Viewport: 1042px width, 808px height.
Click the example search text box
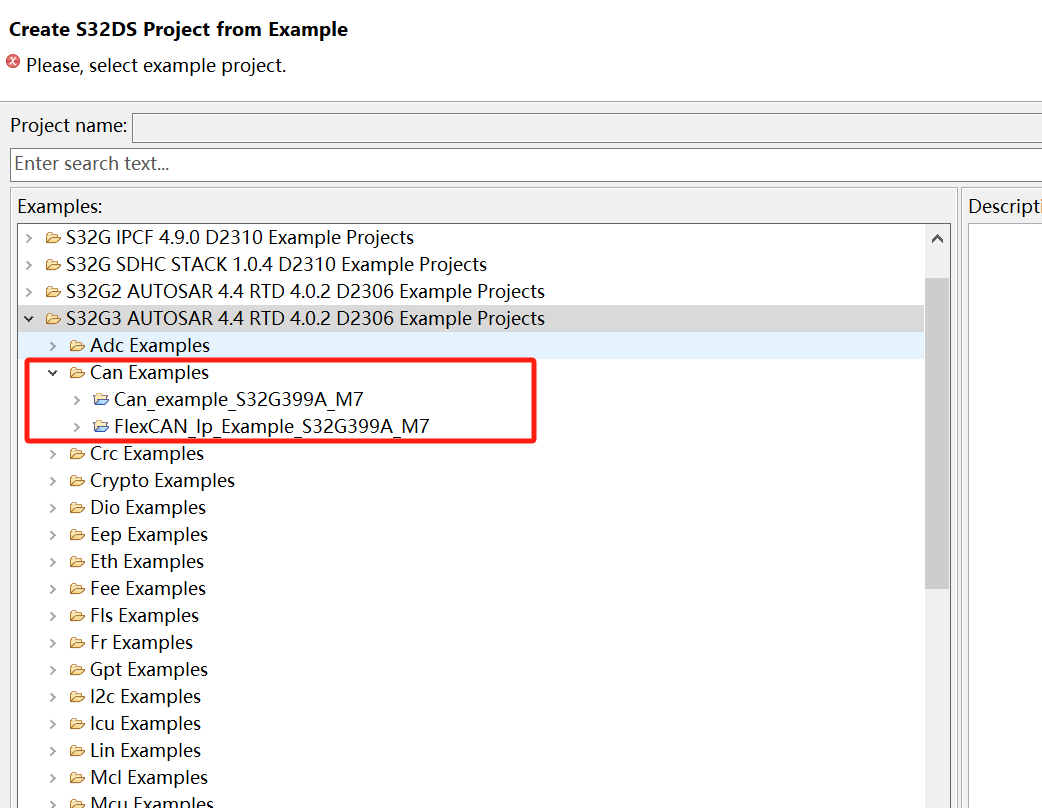(x=500, y=164)
